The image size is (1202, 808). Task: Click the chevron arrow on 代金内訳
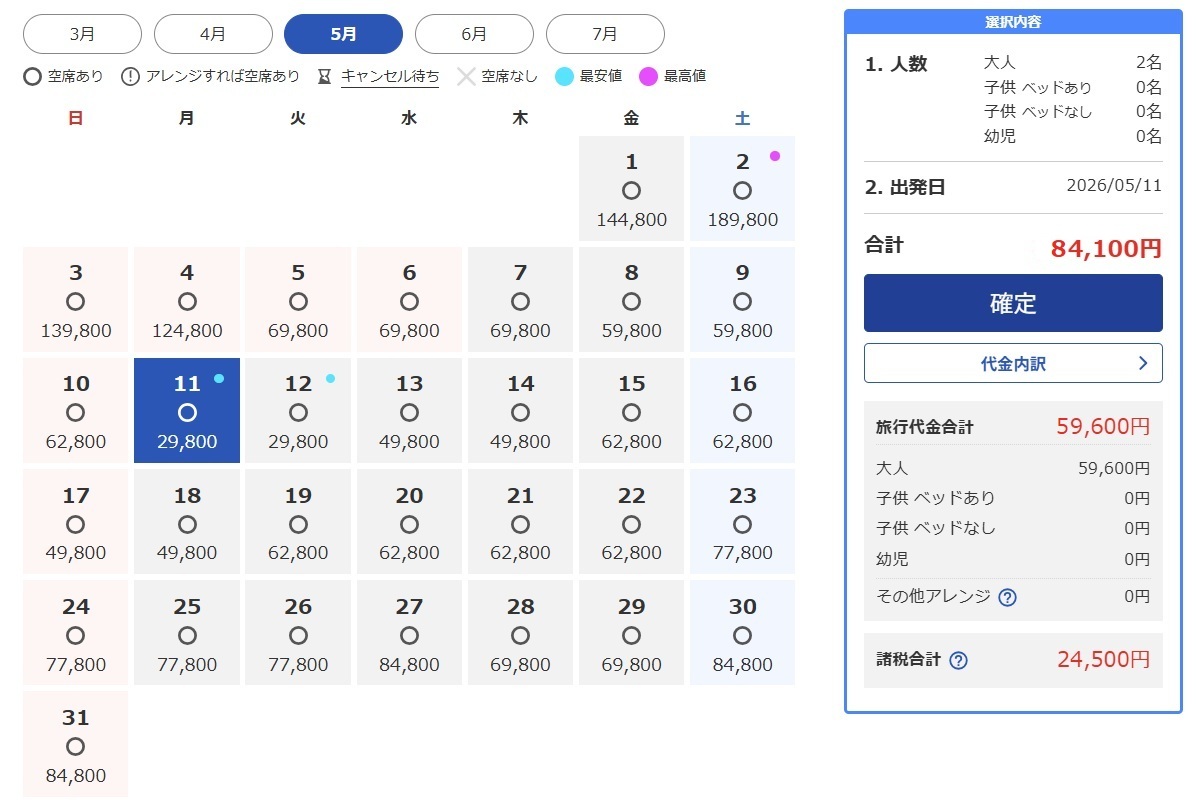point(1143,363)
